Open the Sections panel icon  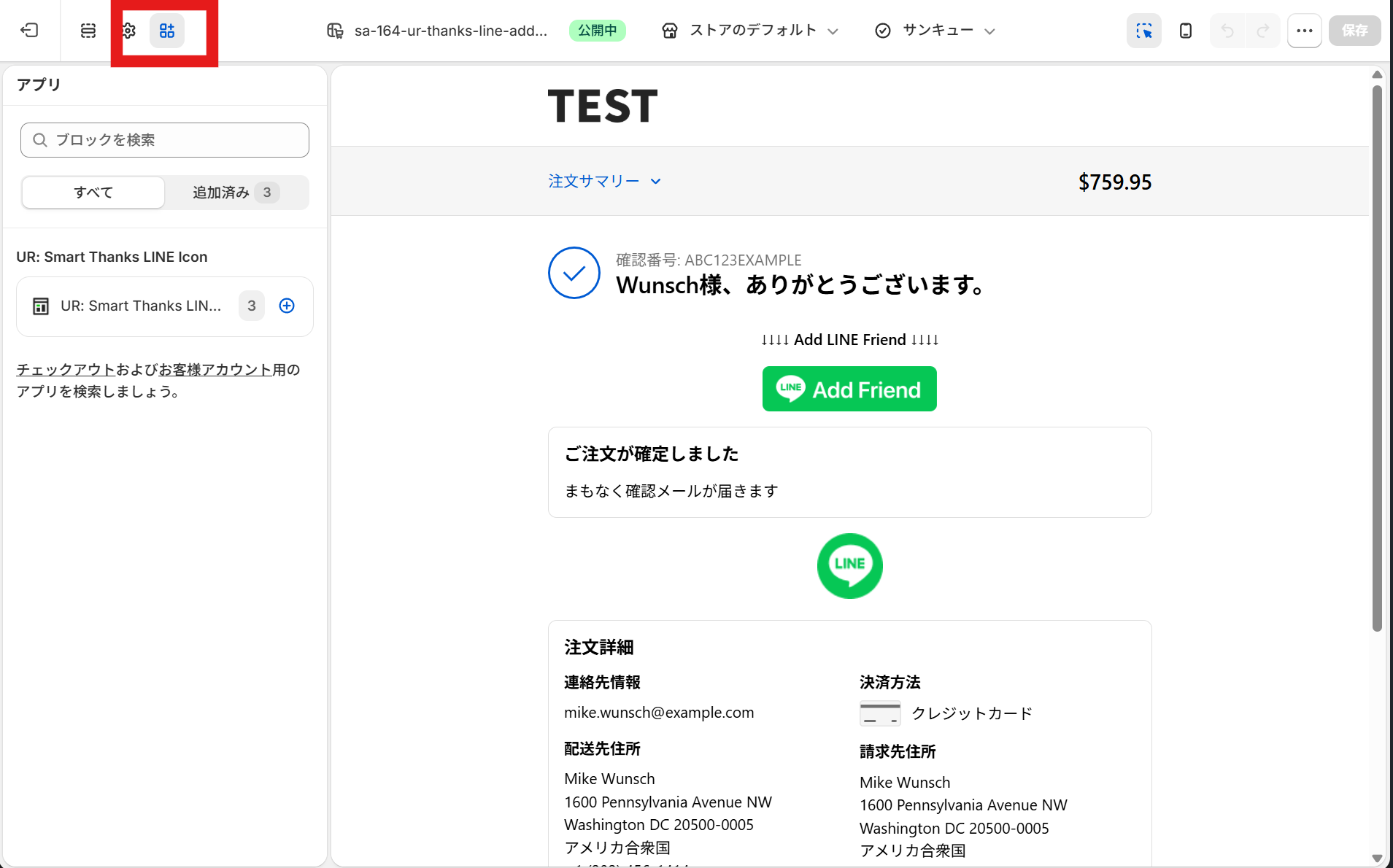tap(88, 31)
